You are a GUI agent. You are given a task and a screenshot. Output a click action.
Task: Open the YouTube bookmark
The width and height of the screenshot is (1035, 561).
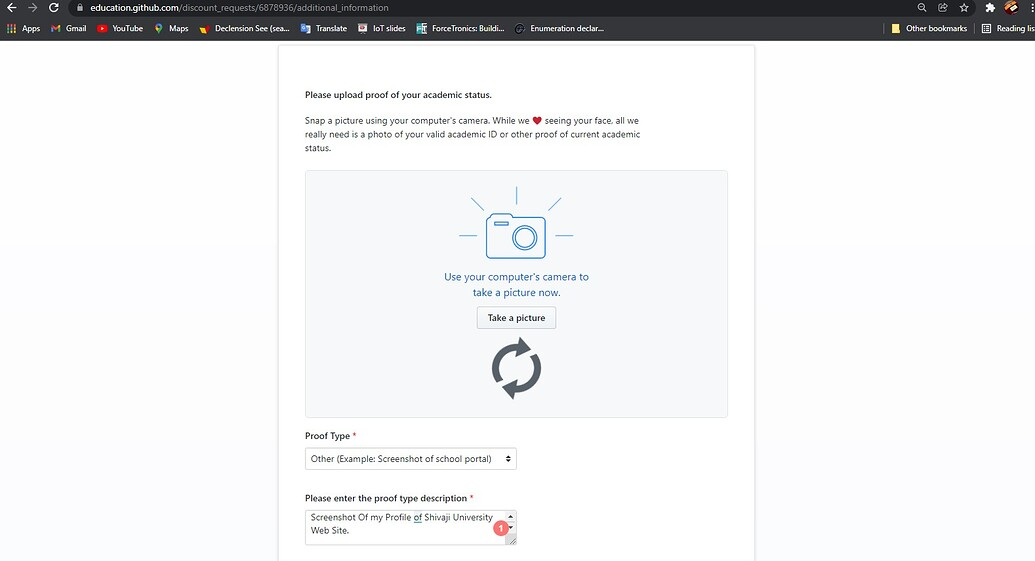120,28
